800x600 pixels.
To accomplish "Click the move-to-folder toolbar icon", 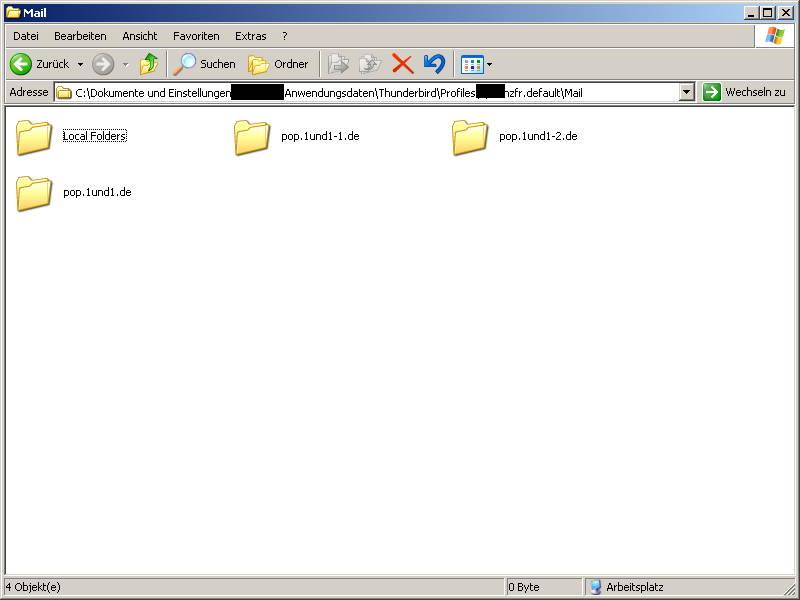I will click(x=338, y=64).
